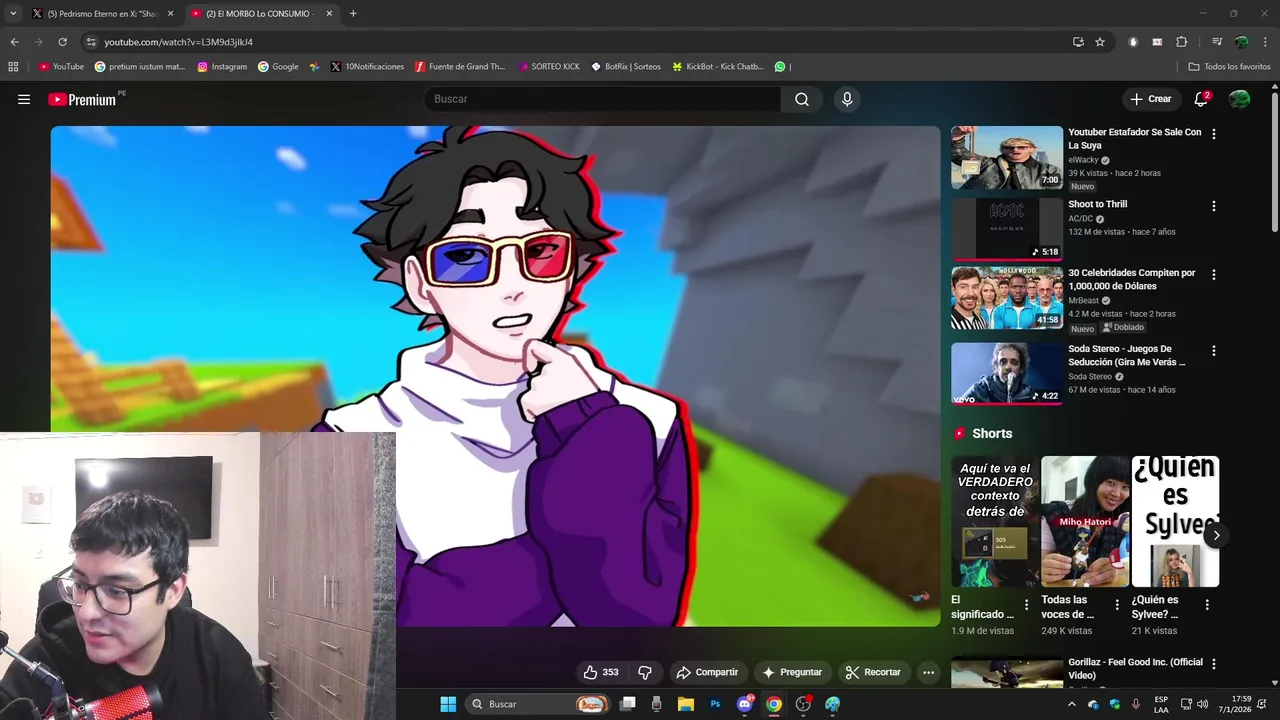Open the BotRix Sorteos bookmark
Screen dimensions: 1280x720
[x=626, y=67]
